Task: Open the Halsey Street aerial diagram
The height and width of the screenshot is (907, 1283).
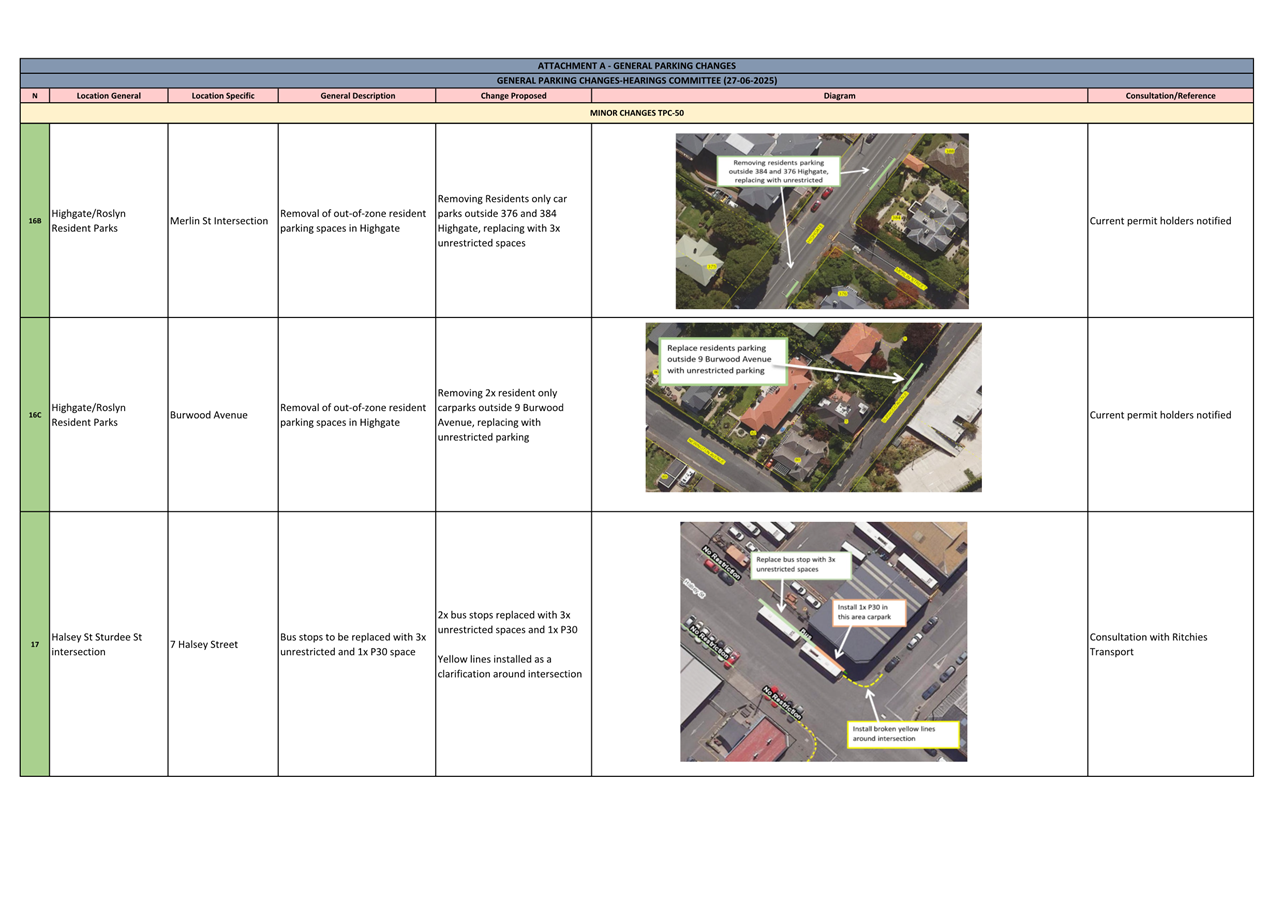Action: click(x=823, y=641)
